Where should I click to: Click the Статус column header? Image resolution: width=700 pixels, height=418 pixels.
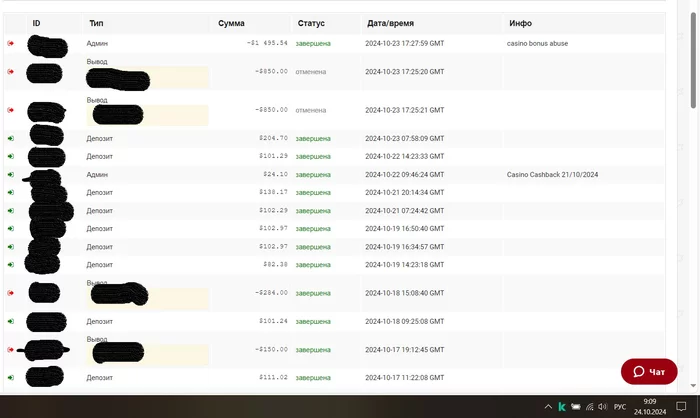coord(311,23)
